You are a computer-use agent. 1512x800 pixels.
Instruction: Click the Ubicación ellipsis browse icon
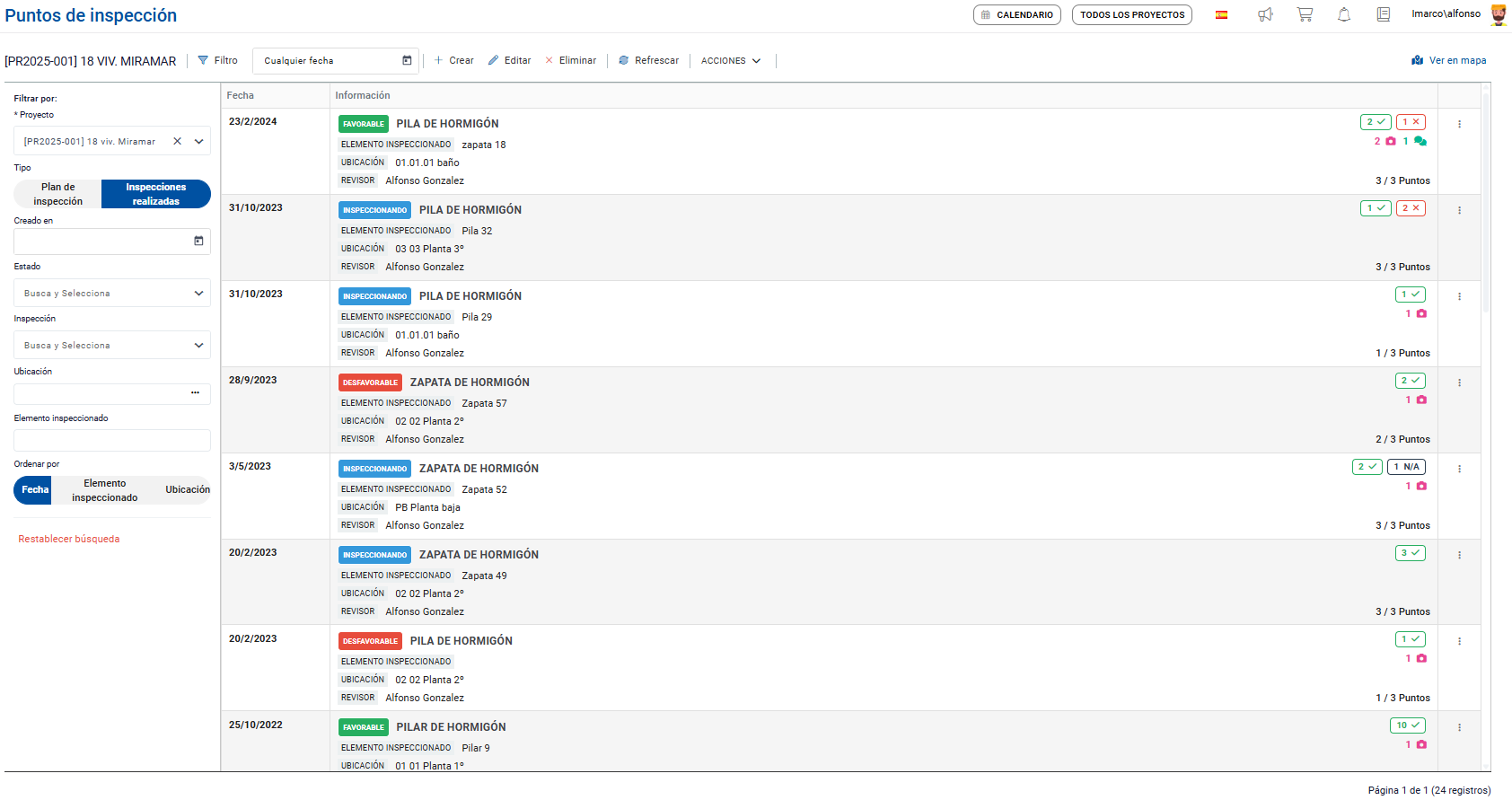pyautogui.click(x=195, y=393)
